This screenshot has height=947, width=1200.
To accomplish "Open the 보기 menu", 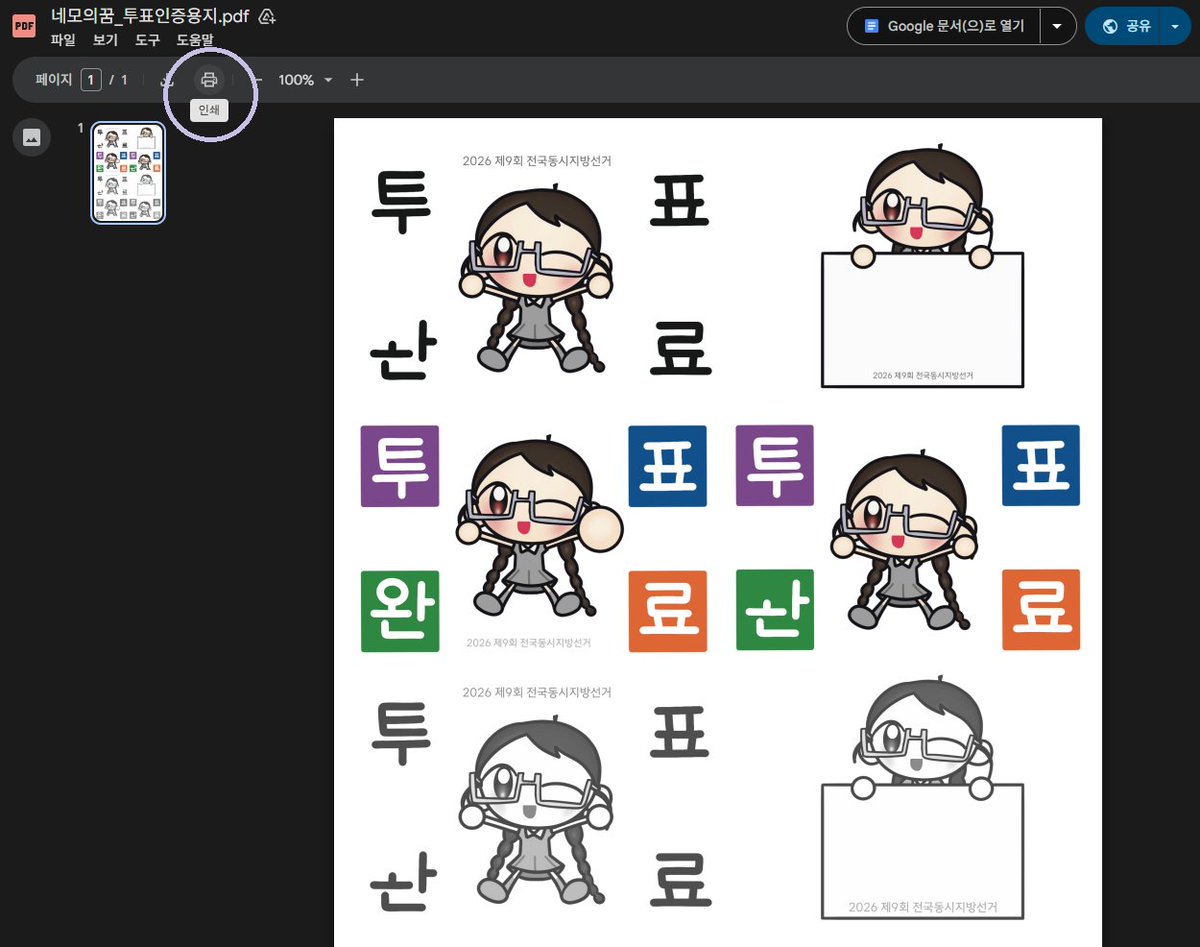I will point(105,41).
